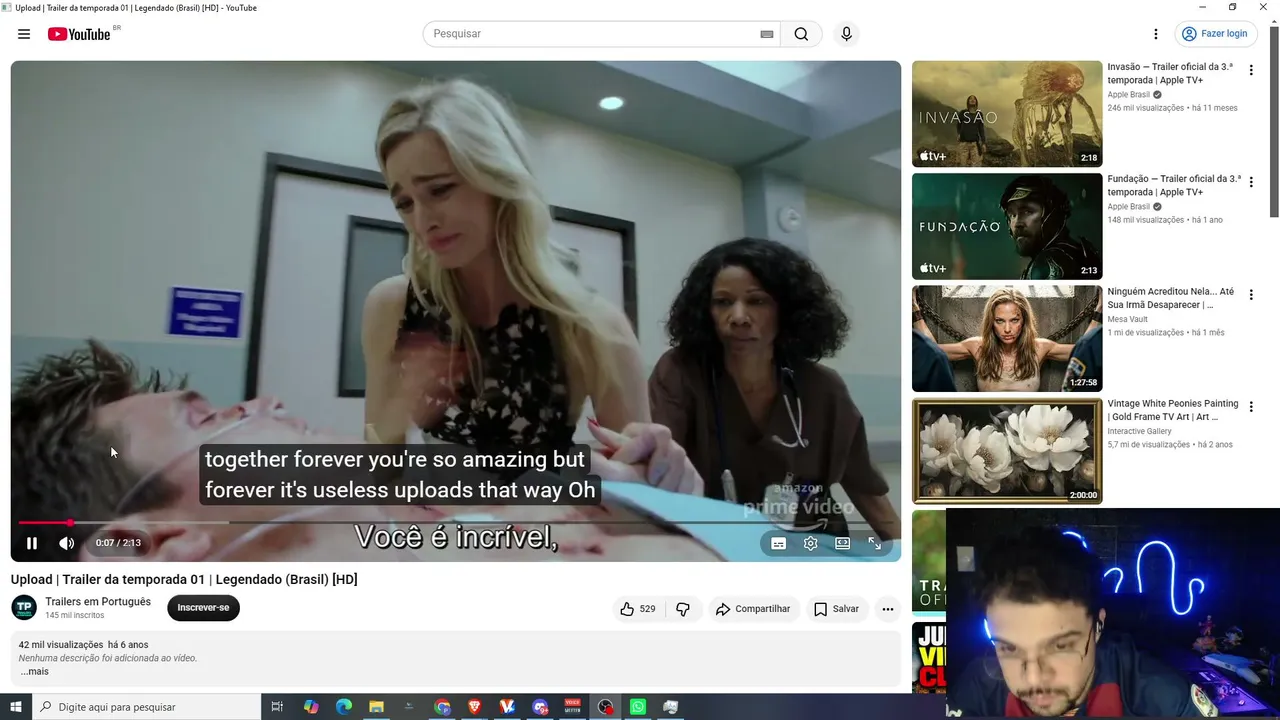
Task: Open Brave browser from the taskbar
Action: [x=475, y=707]
